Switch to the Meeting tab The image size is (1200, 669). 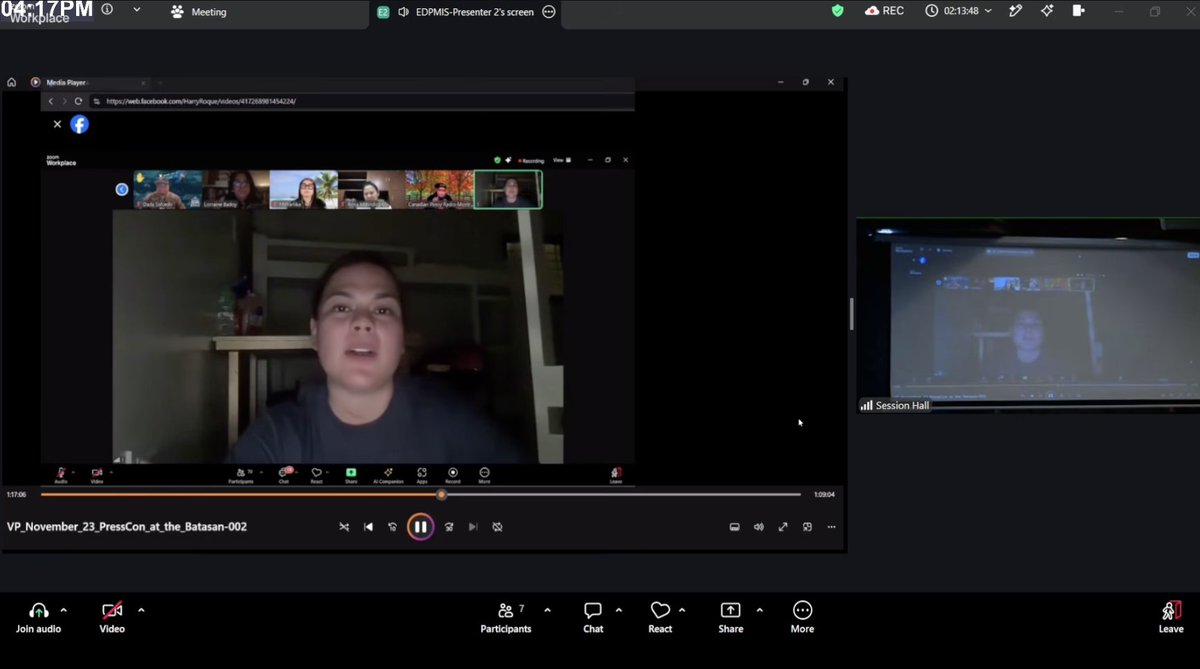click(198, 12)
